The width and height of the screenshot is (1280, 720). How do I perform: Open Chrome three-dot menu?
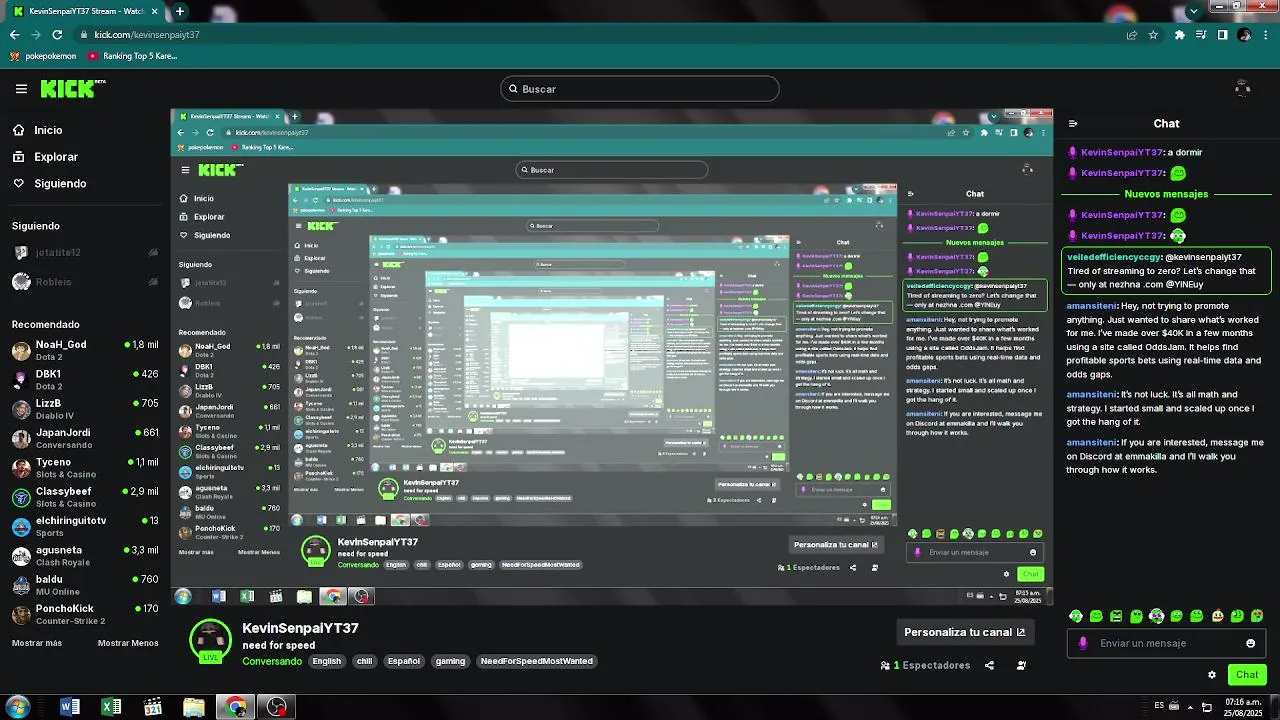pyautogui.click(x=1265, y=34)
